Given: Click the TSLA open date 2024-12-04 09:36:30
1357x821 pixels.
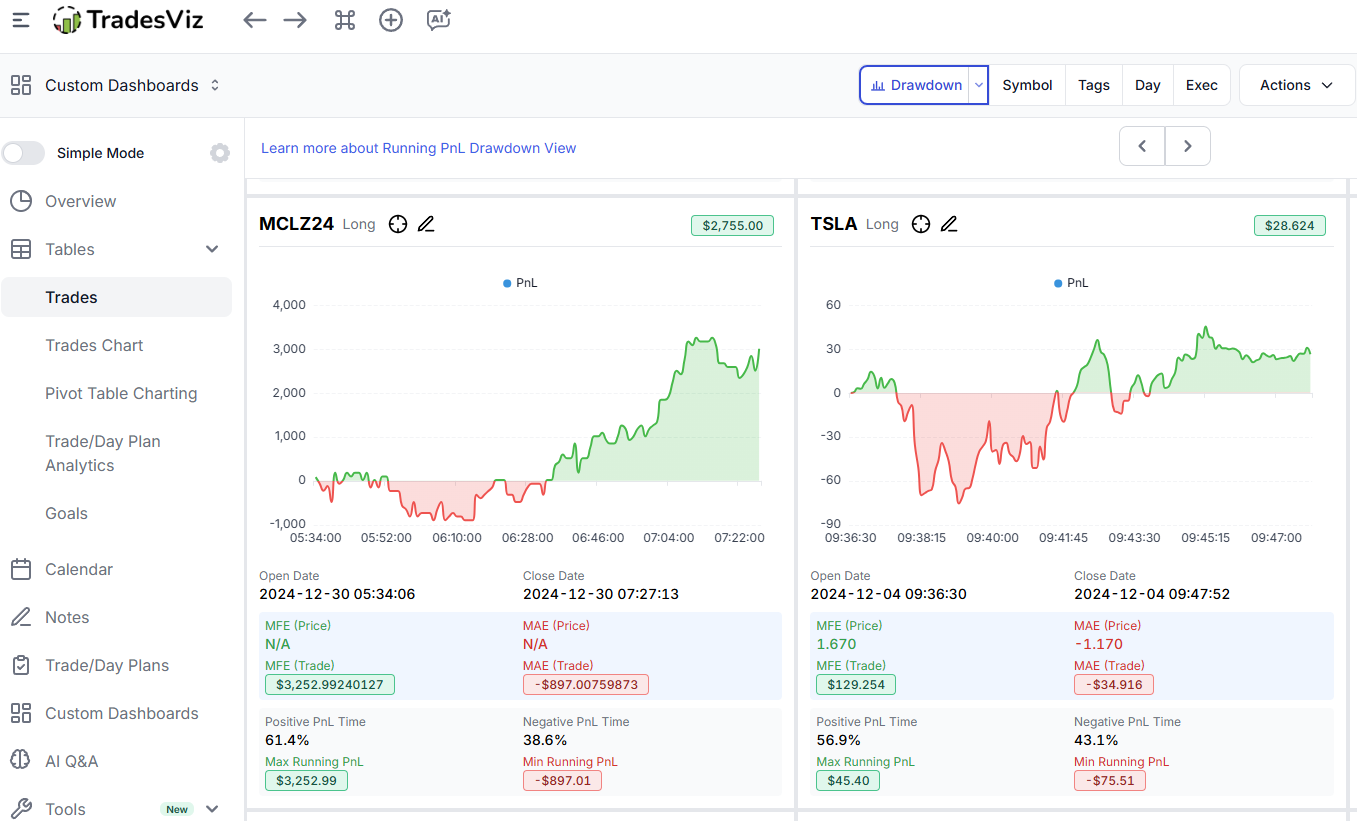Looking at the screenshot, I should point(889,594).
